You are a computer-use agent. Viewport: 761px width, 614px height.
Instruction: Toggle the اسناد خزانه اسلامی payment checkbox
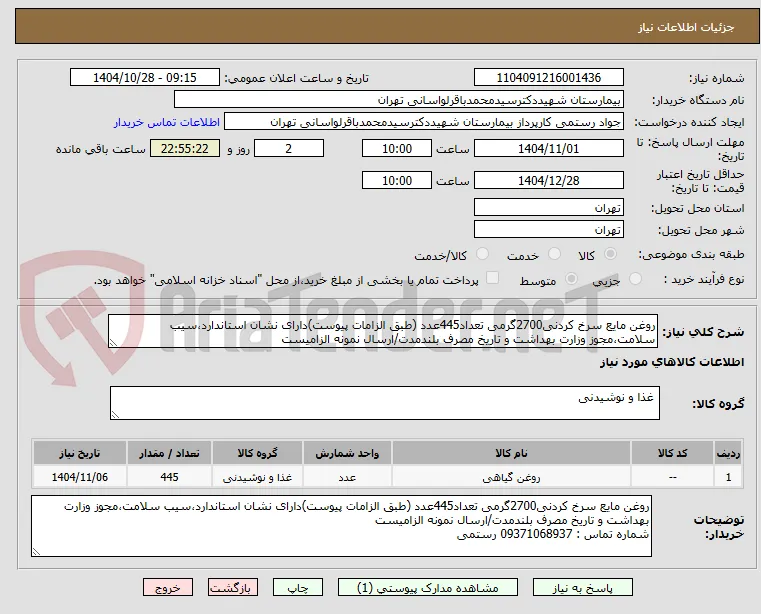pyautogui.click(x=493, y=278)
